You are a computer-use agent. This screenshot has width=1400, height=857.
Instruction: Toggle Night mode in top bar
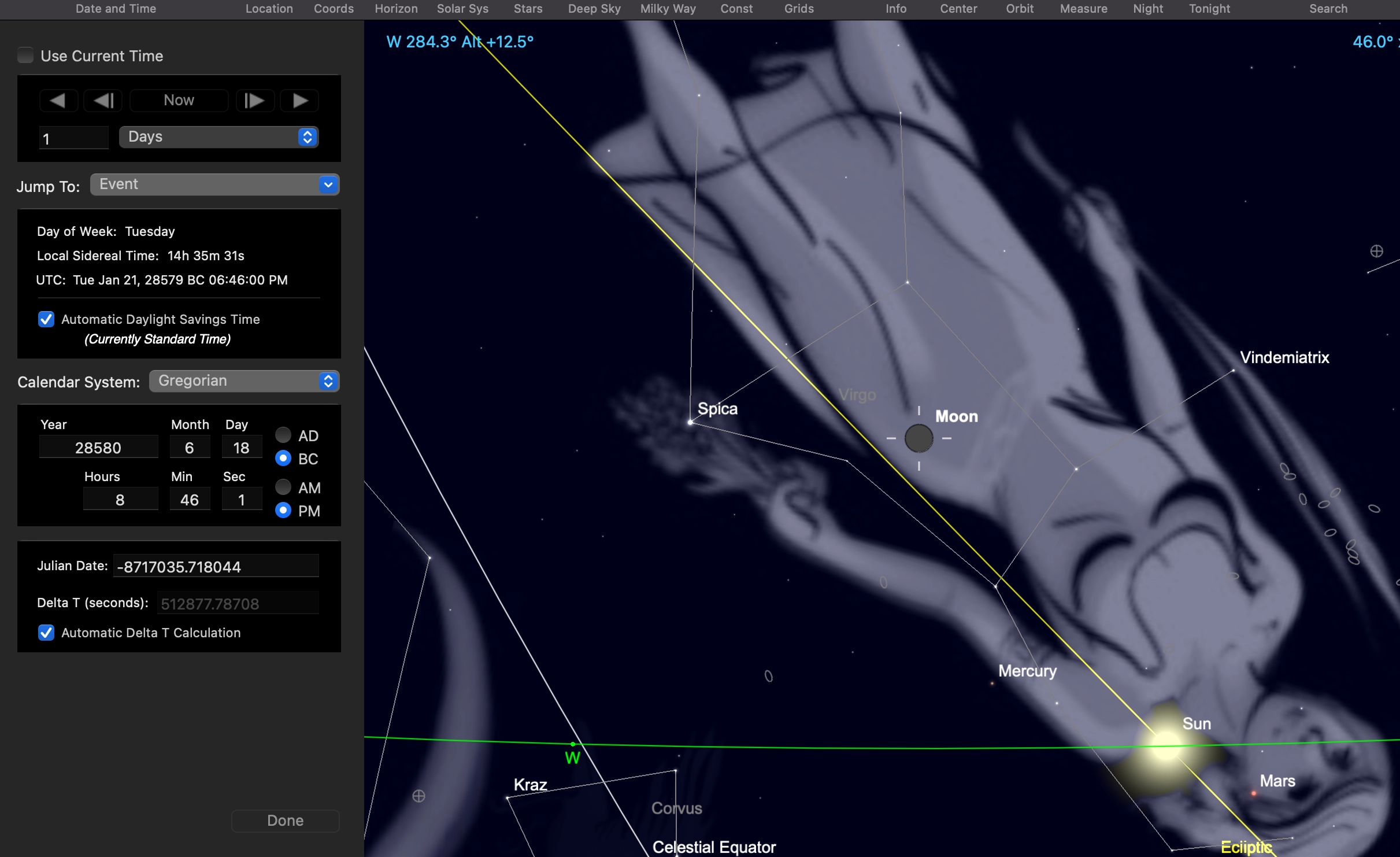(1148, 9)
